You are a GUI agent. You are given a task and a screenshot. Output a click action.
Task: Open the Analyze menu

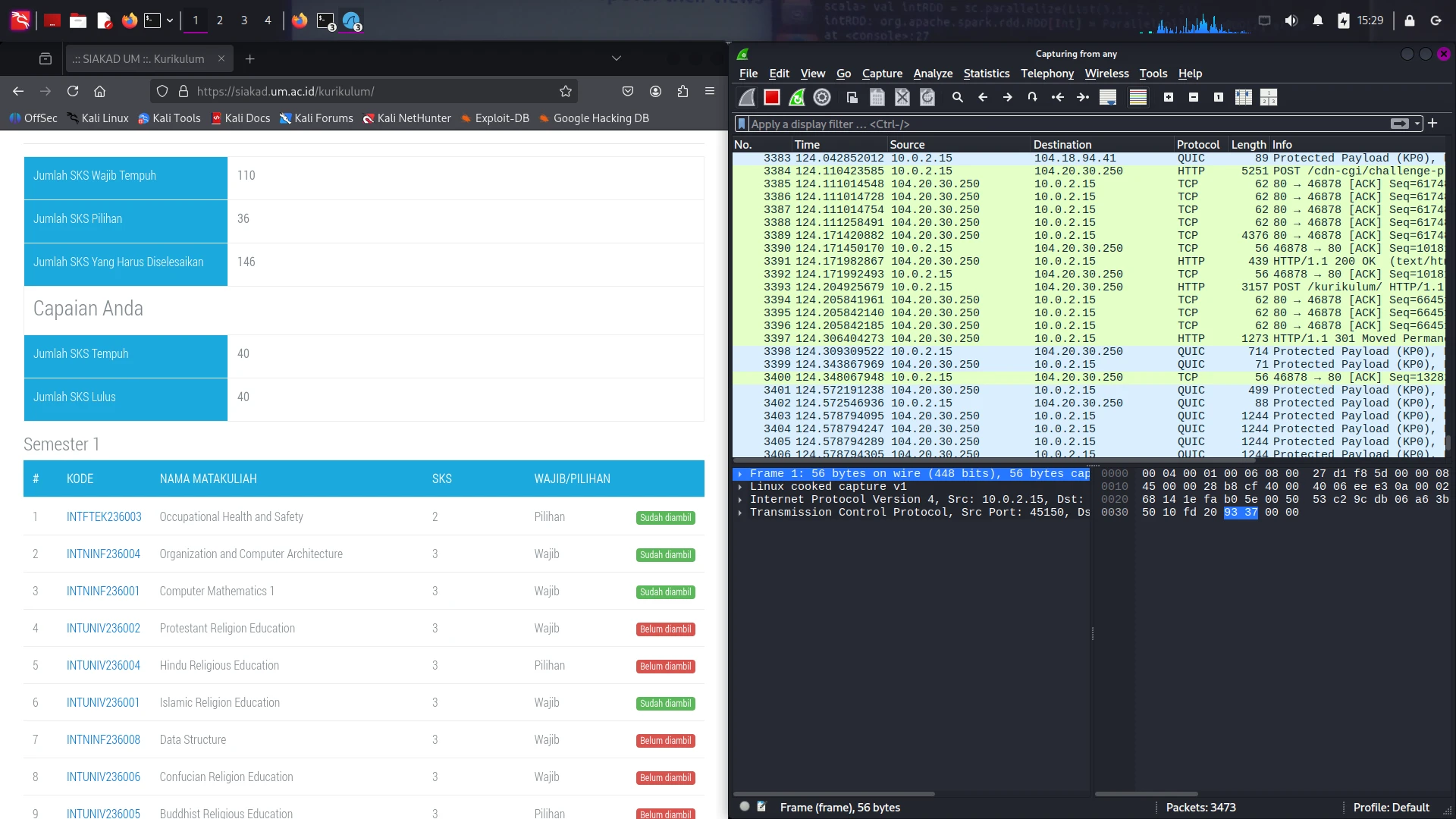click(933, 74)
